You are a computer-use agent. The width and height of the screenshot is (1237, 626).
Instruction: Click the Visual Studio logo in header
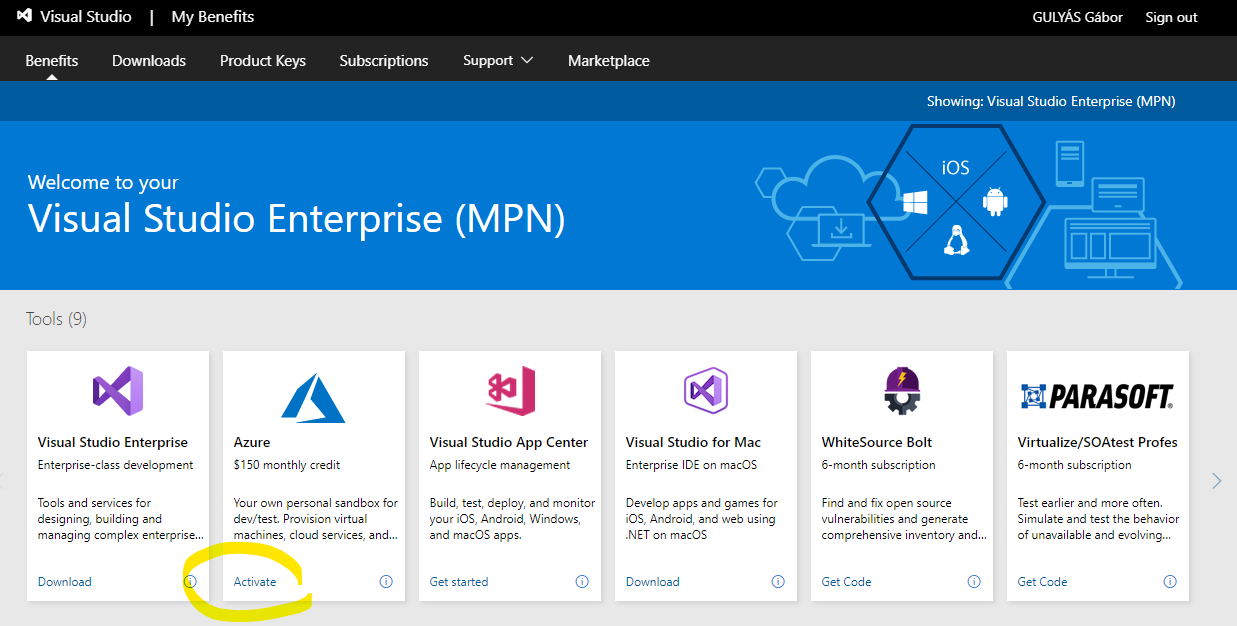24,17
